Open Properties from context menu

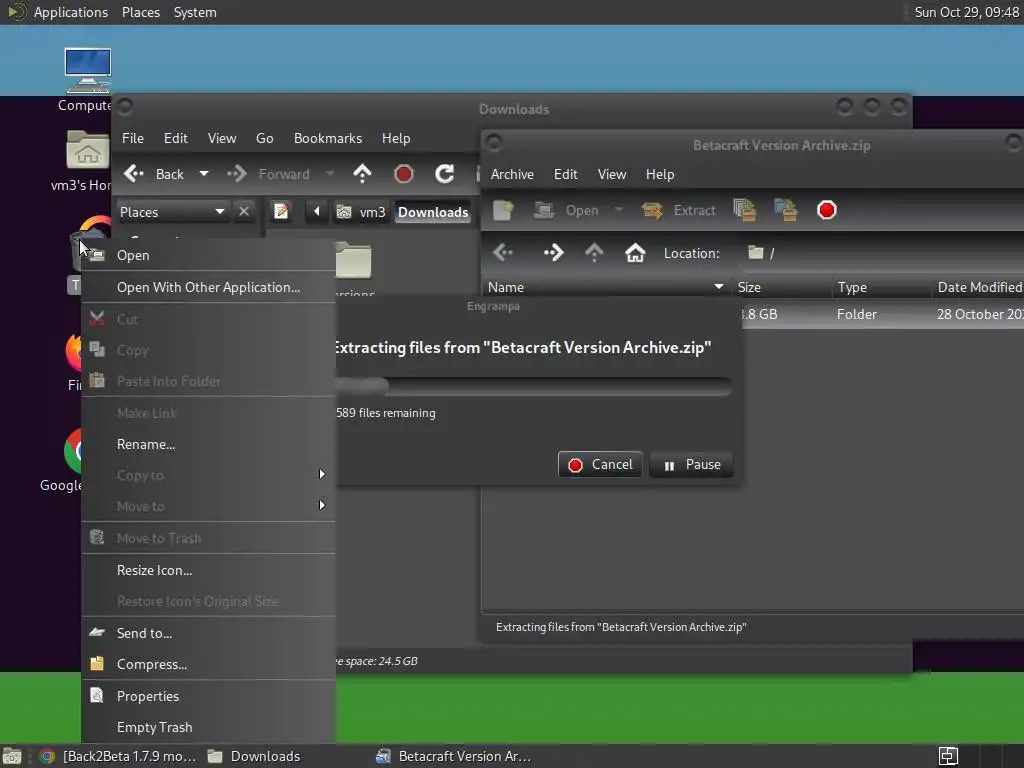(209, 696)
